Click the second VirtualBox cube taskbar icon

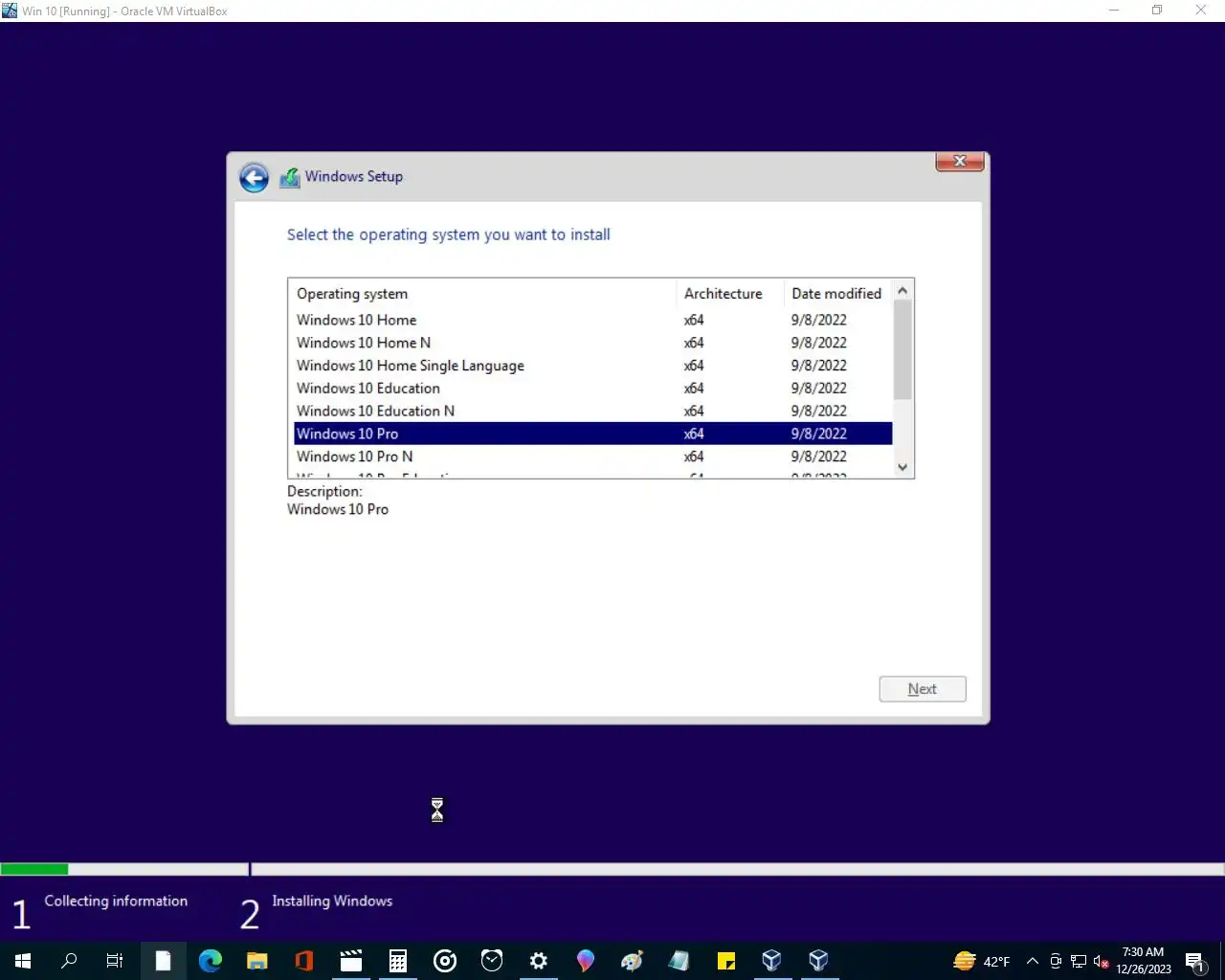point(818,961)
